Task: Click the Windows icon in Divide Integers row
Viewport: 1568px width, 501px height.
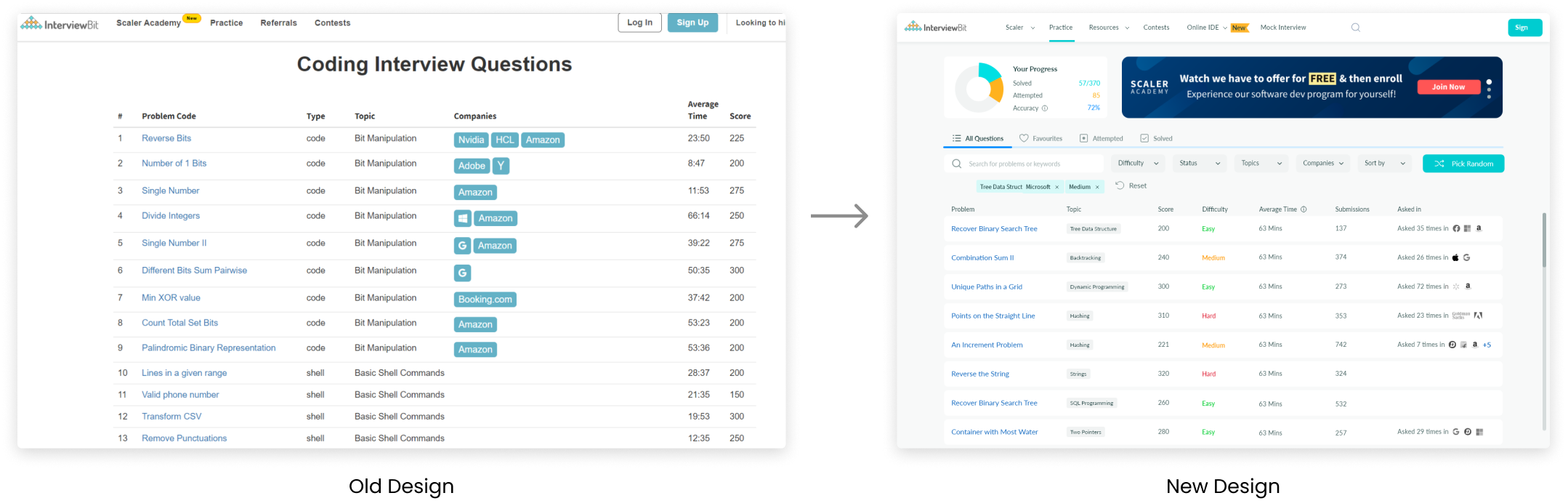Action: coord(462,218)
